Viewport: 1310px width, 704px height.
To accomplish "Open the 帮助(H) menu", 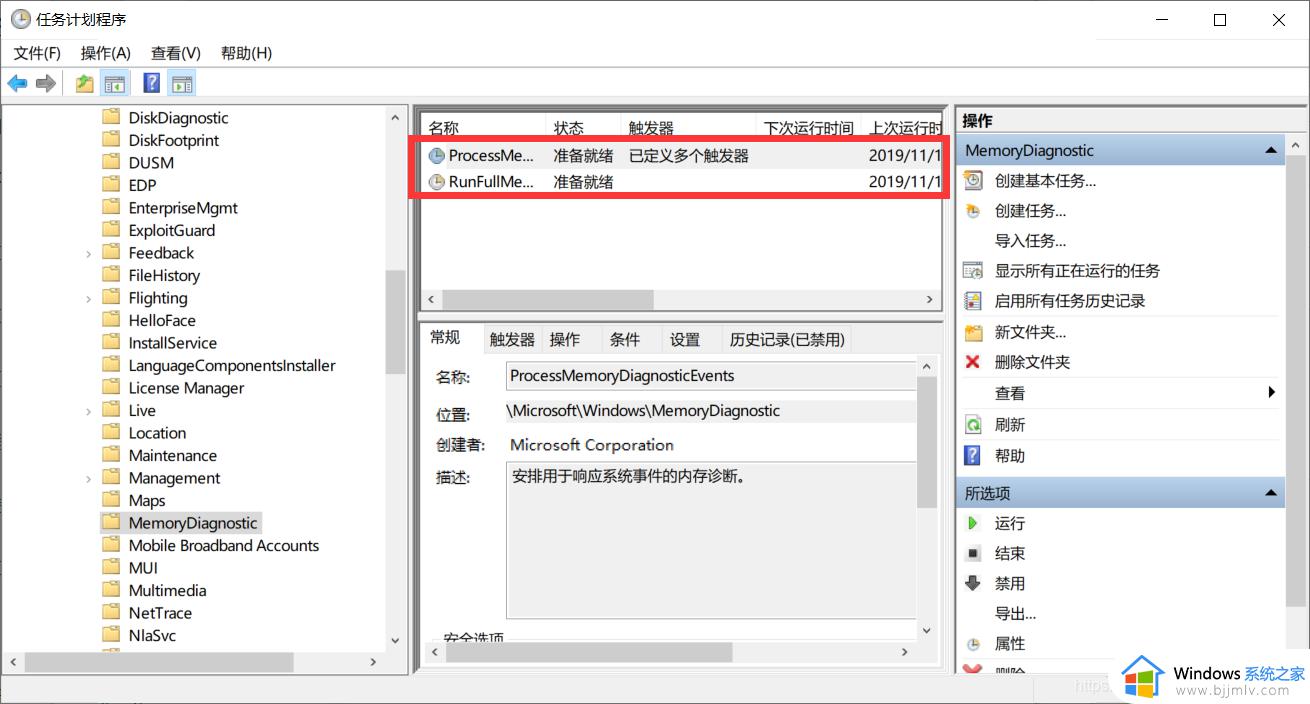I will point(246,53).
